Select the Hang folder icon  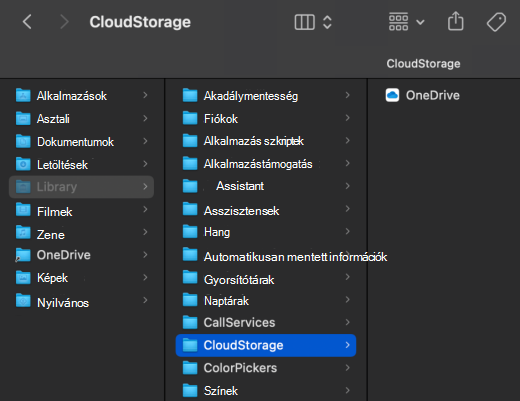(x=190, y=232)
